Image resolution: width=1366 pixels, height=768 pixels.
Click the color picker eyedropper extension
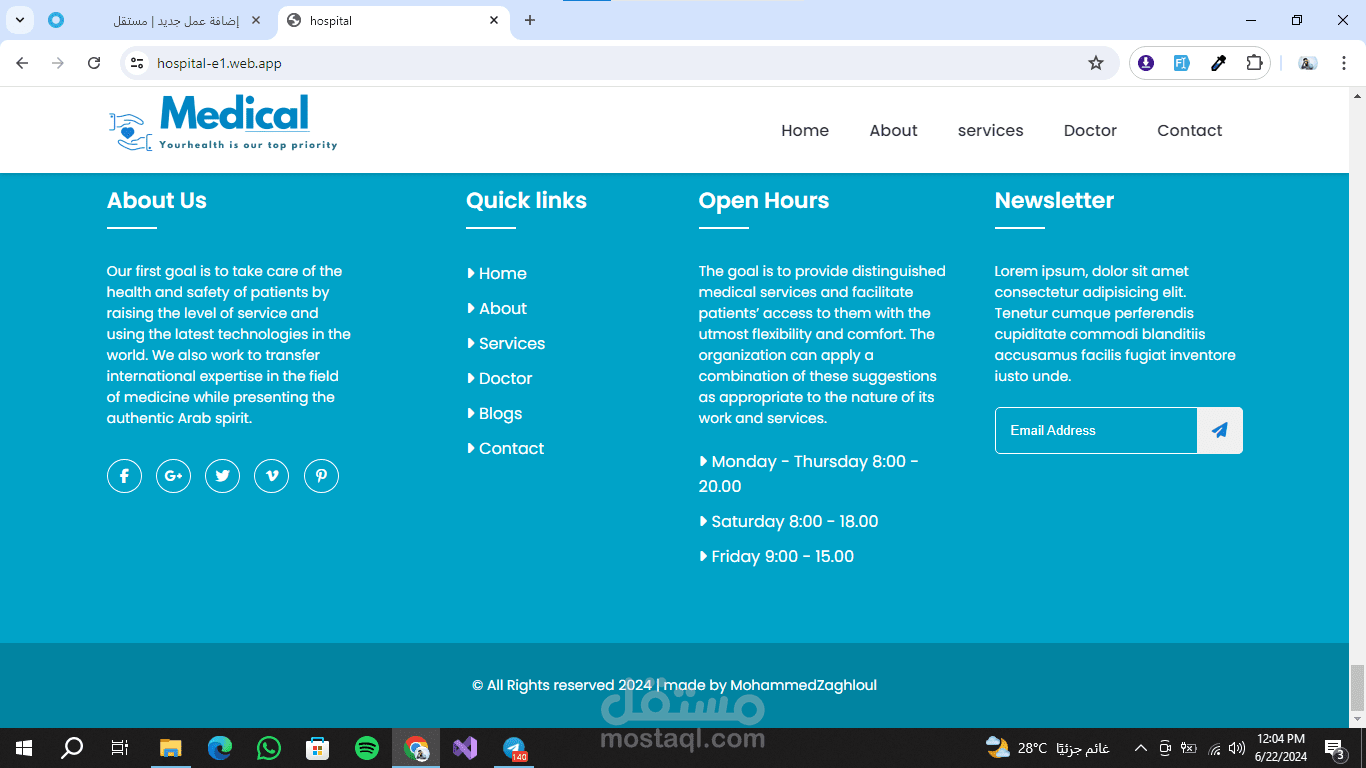(x=1218, y=63)
